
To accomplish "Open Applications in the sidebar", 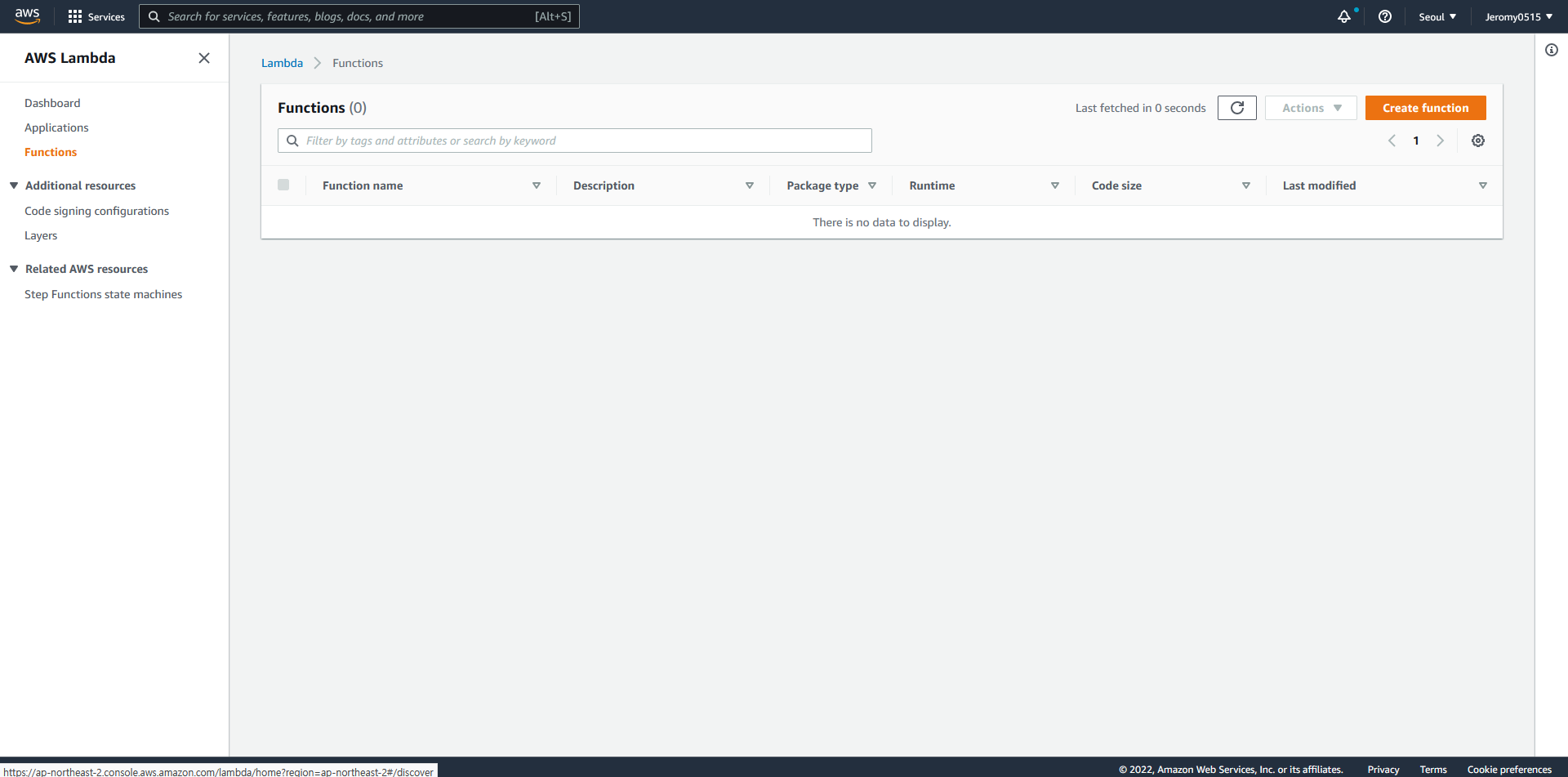I will (x=56, y=127).
